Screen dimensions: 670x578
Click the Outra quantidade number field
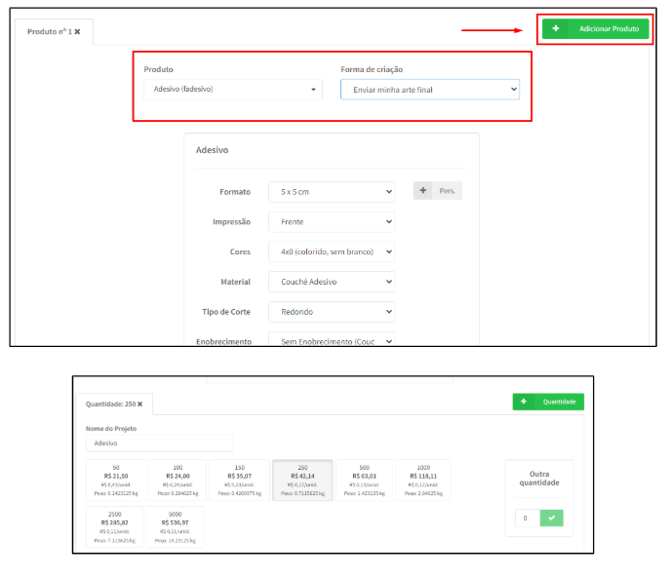point(527,518)
